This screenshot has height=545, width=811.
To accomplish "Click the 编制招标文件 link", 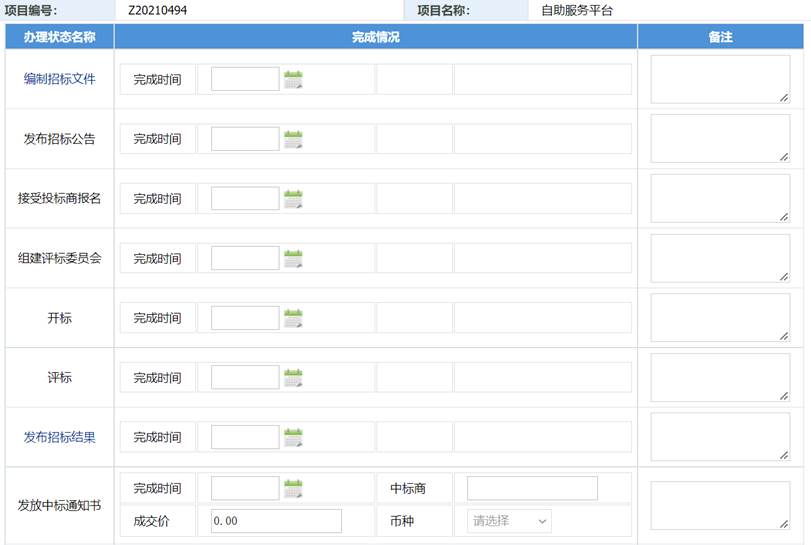I will 60,79.
